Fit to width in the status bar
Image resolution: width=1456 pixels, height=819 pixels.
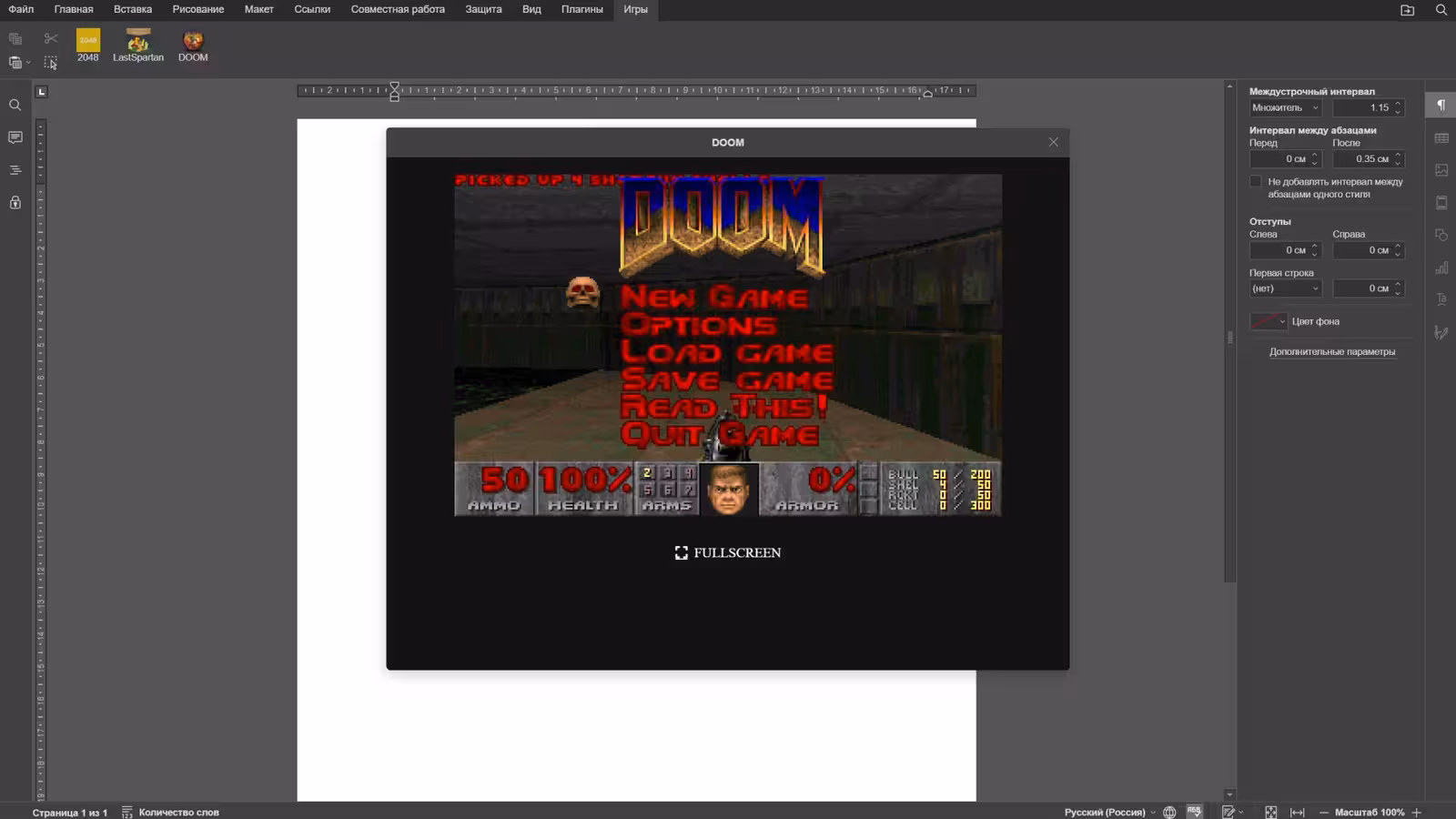point(1298,813)
